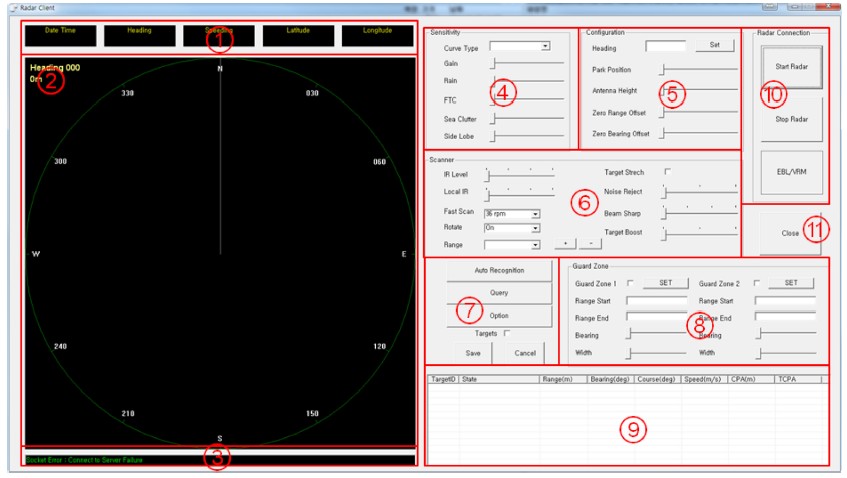Click the Query button

[499, 293]
